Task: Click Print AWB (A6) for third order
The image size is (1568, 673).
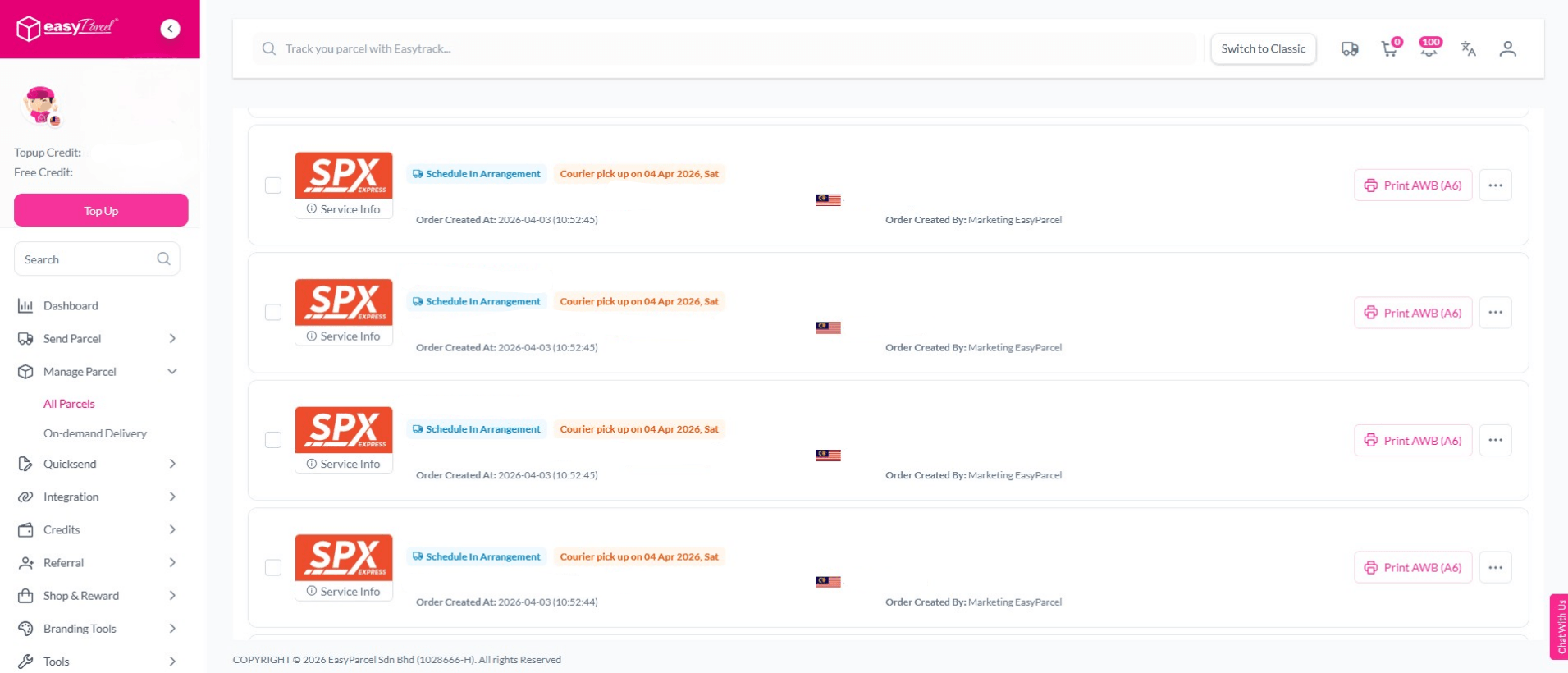Action: coord(1412,441)
